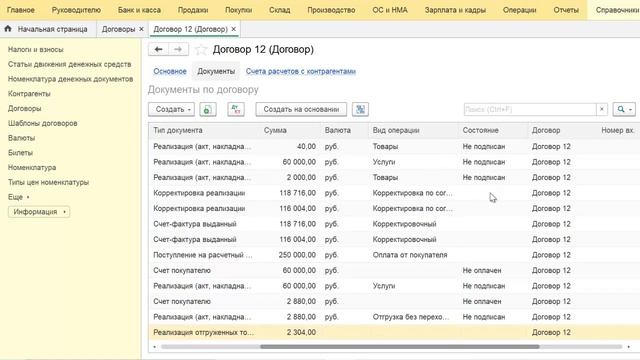Screen dimensions: 640x360
Task: Select the Реализация row with sum 2 000,00
Action: click(394, 177)
